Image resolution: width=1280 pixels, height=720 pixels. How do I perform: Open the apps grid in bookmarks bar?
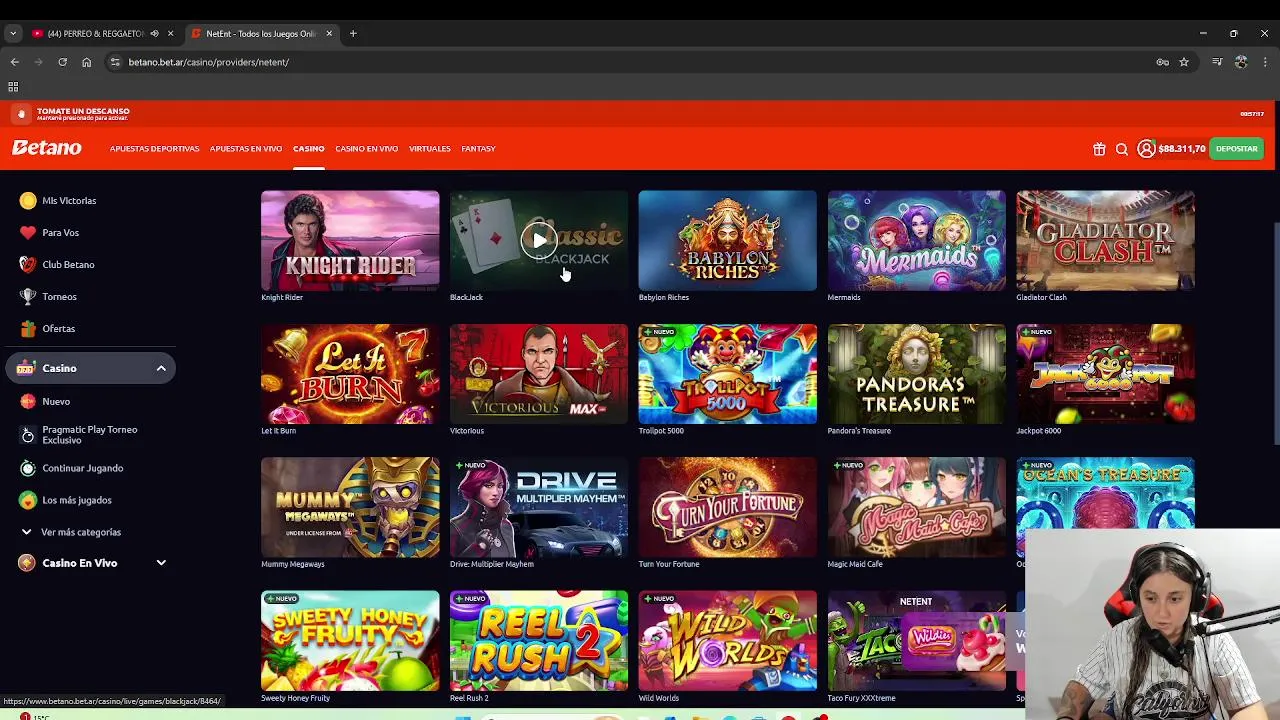pyautogui.click(x=13, y=87)
